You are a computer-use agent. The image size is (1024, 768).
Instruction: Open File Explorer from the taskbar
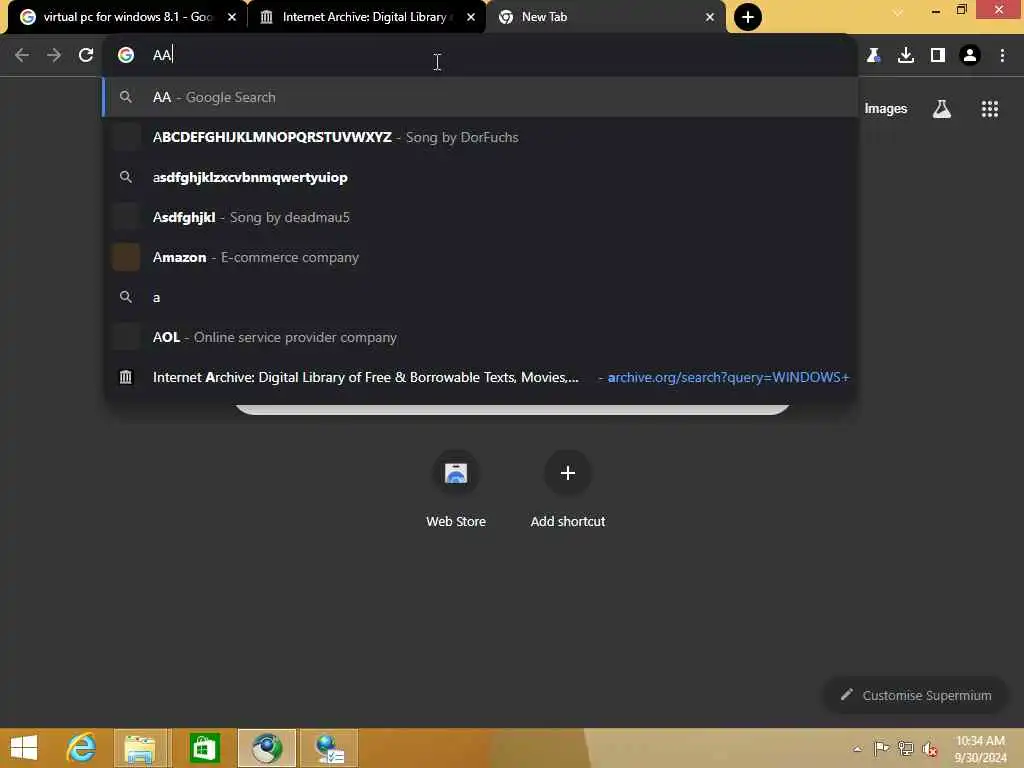(x=140, y=748)
